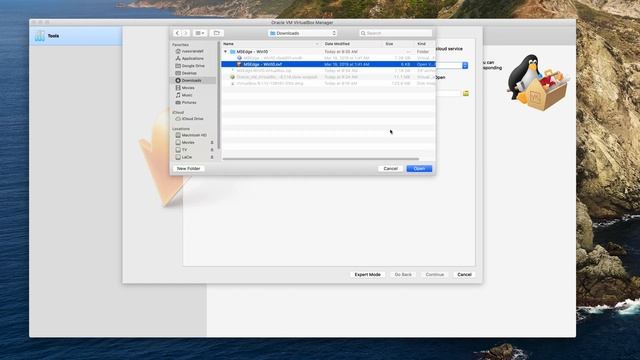This screenshot has width=640, height=360.
Task: Go back in the file dialog
Action: click(x=177, y=33)
